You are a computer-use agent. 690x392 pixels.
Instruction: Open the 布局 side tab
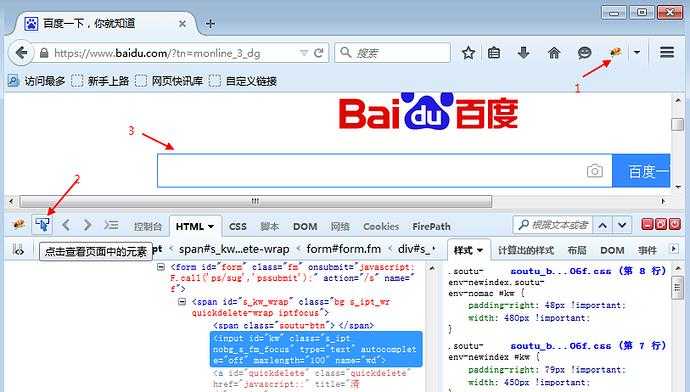click(576, 250)
